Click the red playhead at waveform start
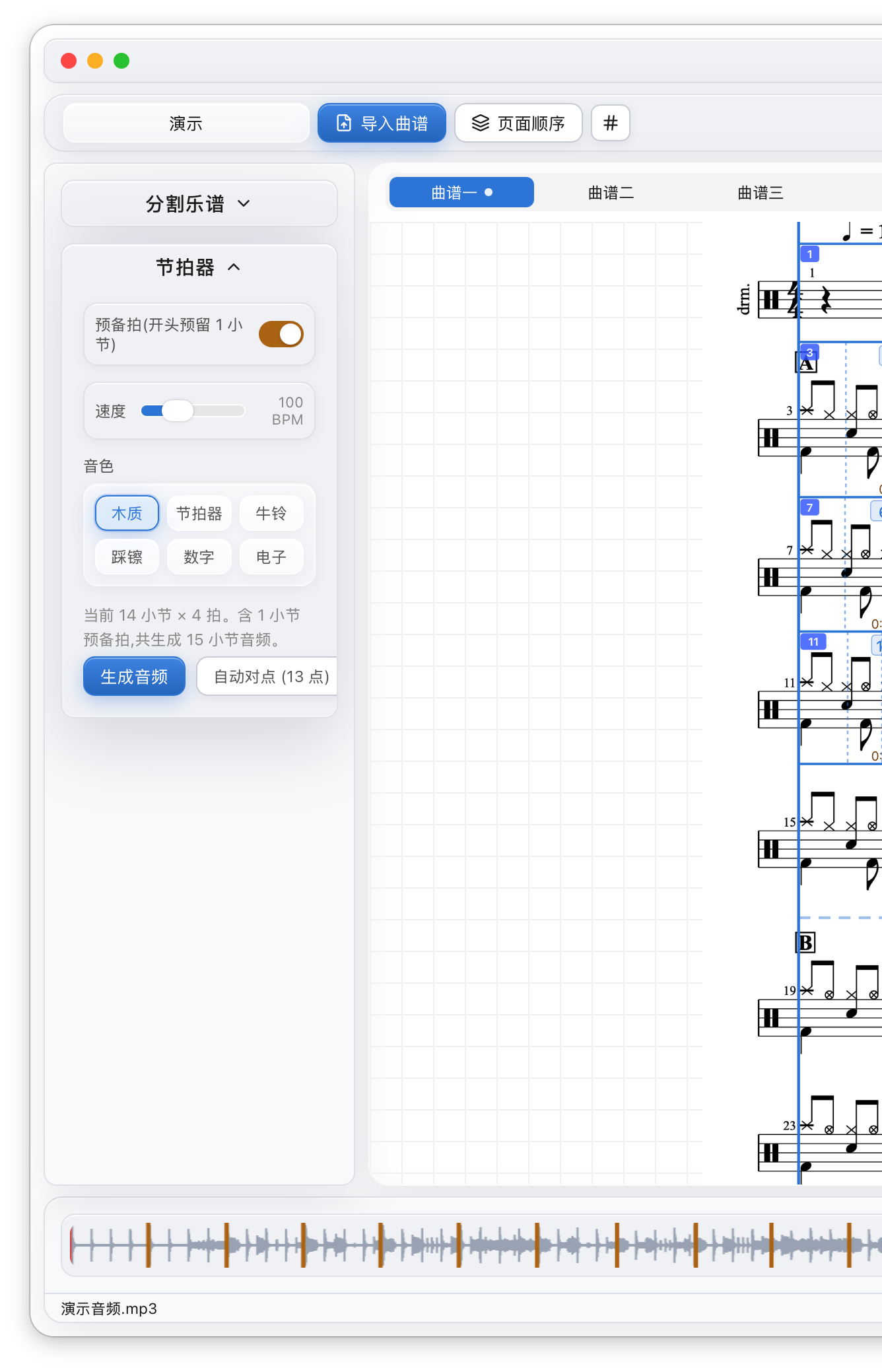 (x=71, y=1245)
